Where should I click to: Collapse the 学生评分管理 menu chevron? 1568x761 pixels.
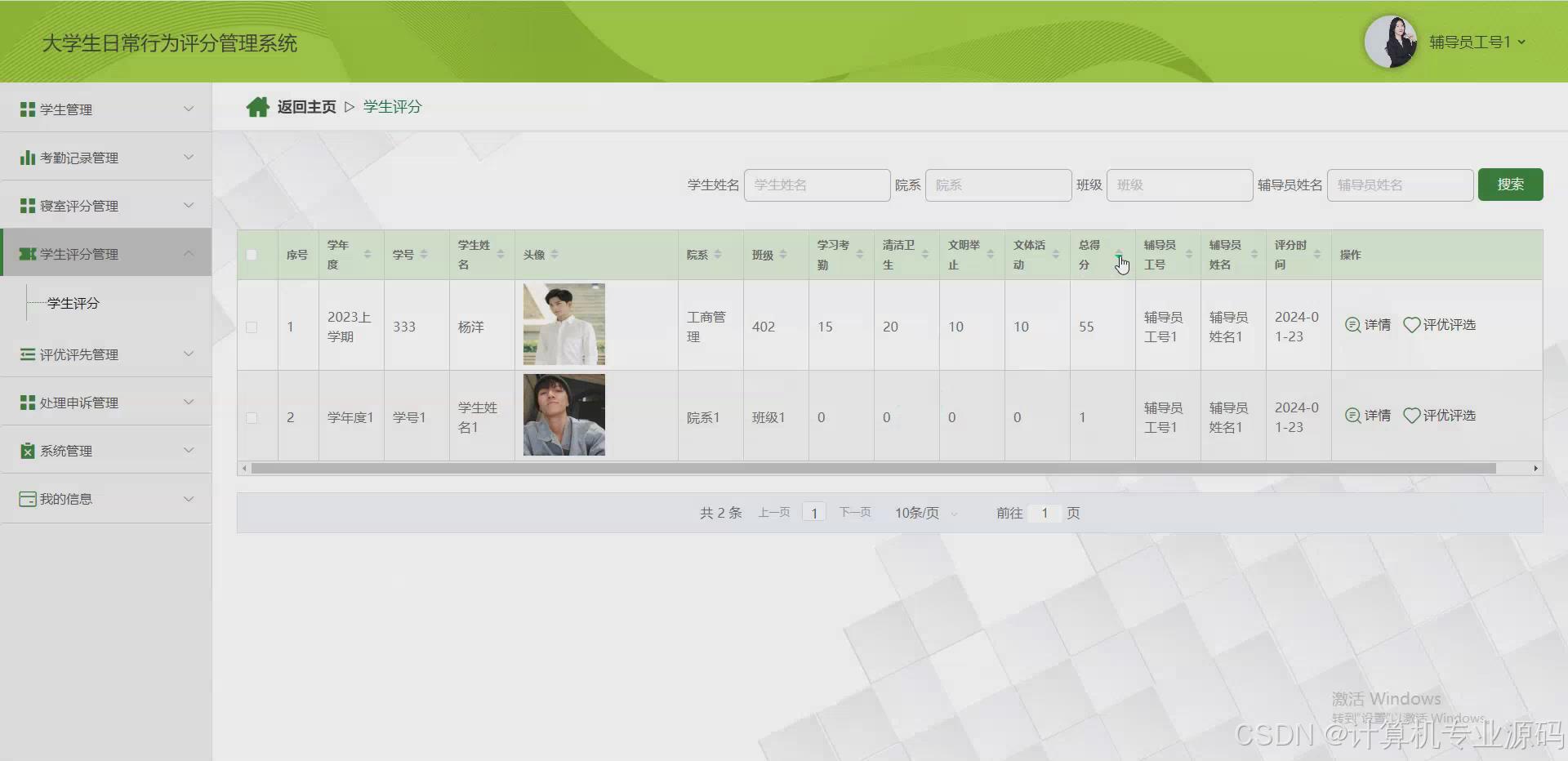coord(189,253)
